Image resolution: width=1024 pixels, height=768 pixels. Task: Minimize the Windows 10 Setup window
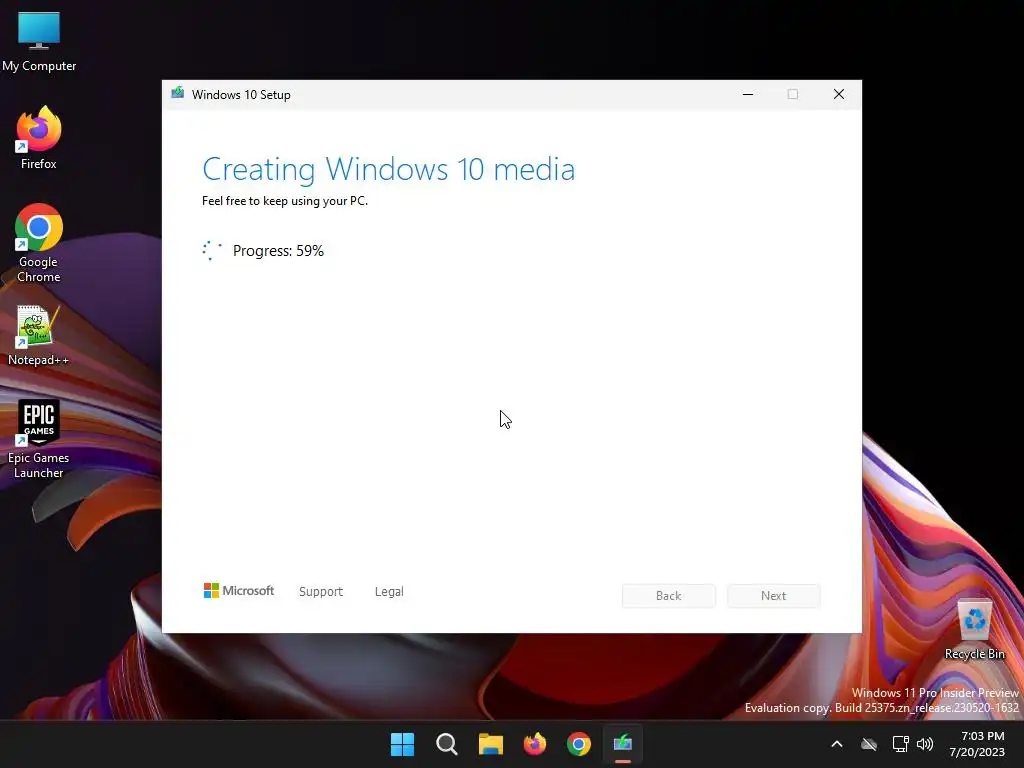pos(748,95)
